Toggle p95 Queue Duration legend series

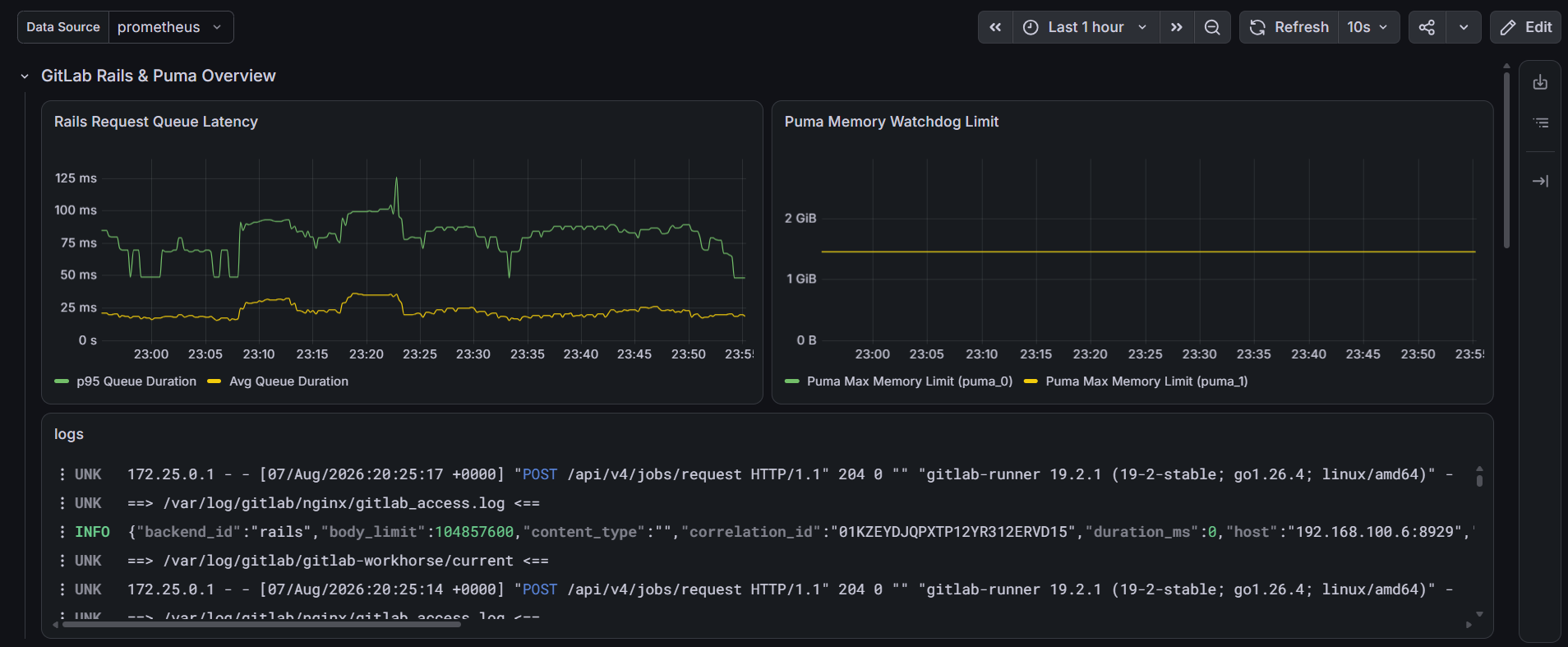pyautogui.click(x=136, y=381)
